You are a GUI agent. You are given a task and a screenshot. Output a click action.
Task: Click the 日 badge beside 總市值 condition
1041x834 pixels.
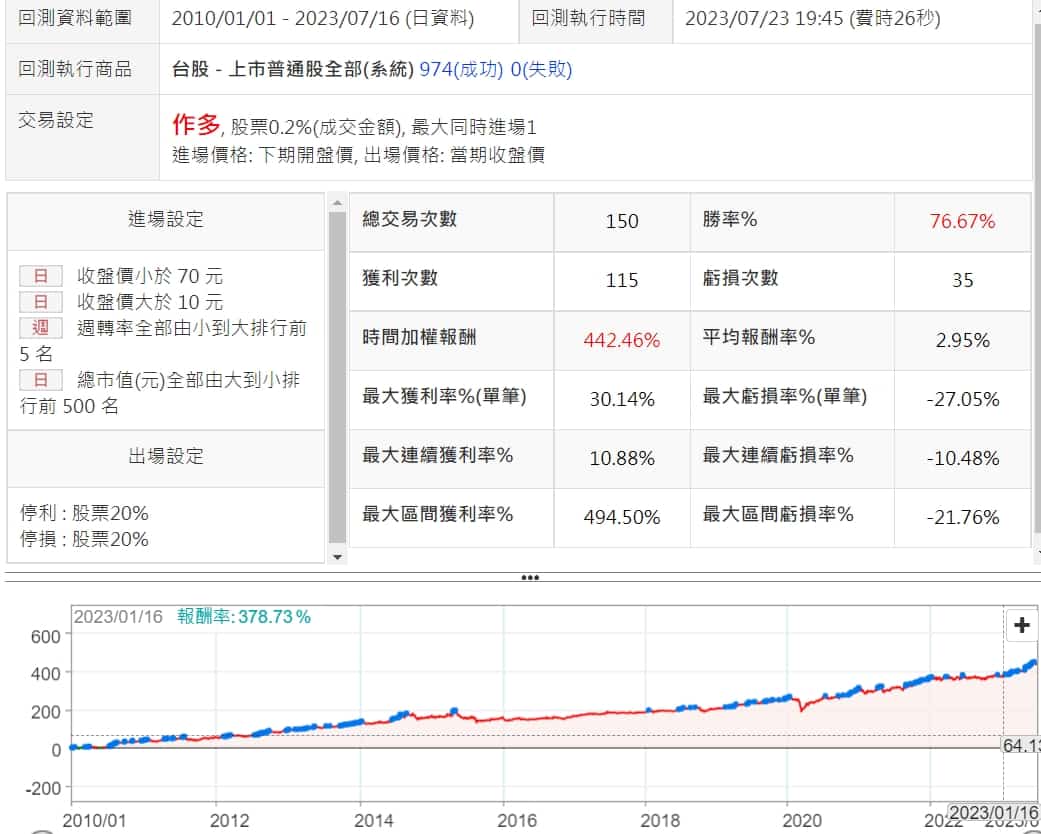[x=41, y=380]
